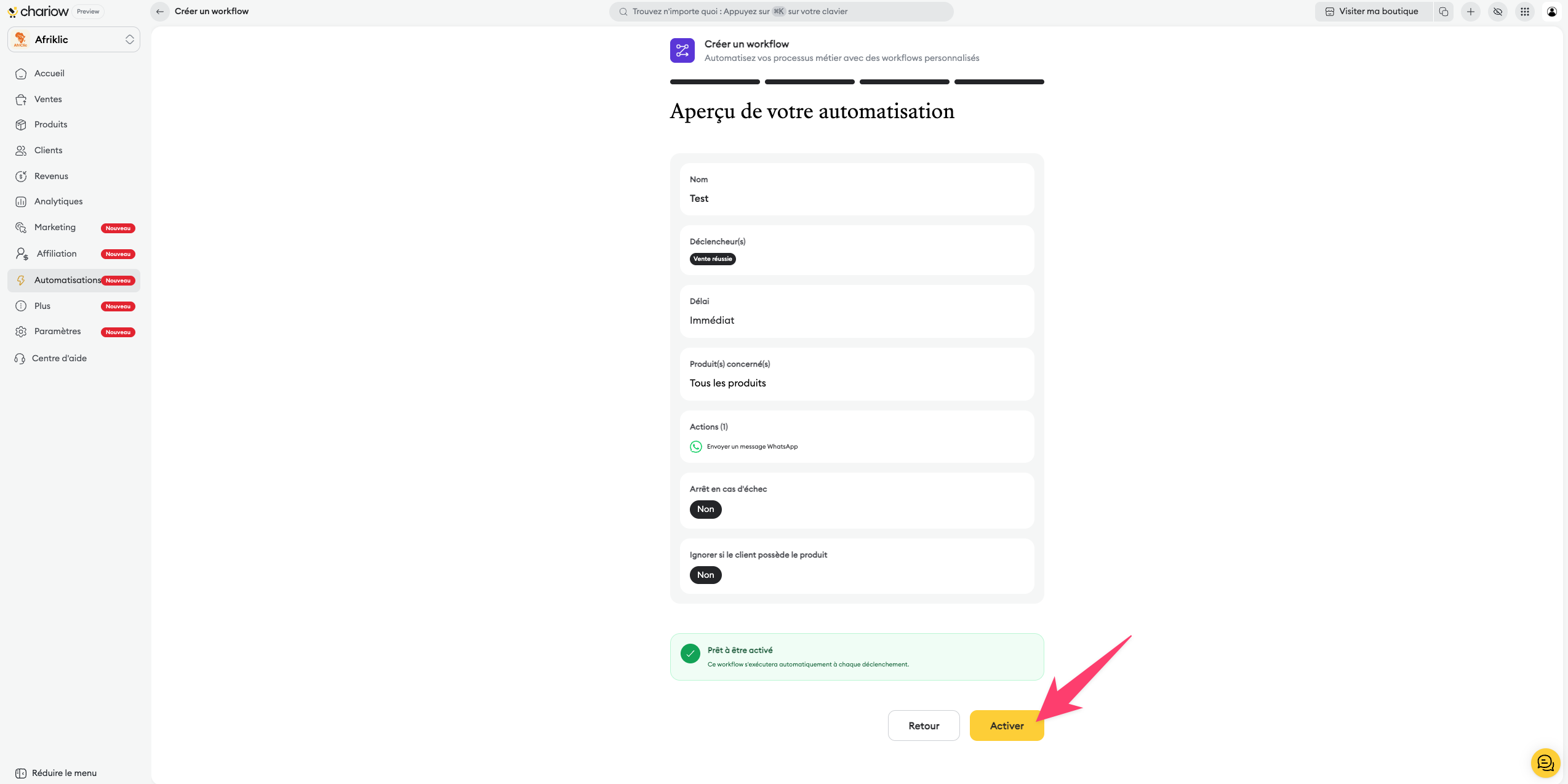Viewport: 1568px width, 784px height.
Task: Open Centre d'aide link
Action: (59, 358)
